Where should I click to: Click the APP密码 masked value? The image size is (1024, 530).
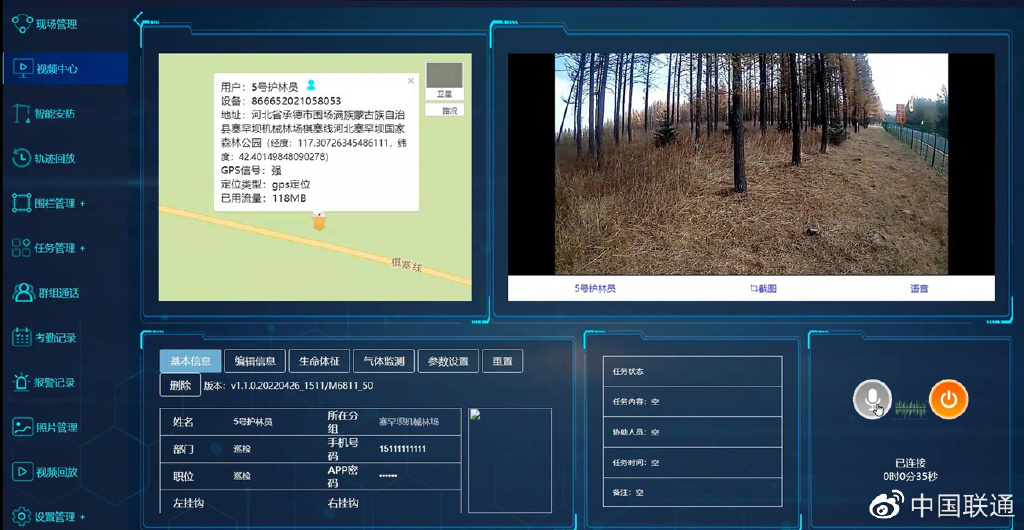[388, 476]
